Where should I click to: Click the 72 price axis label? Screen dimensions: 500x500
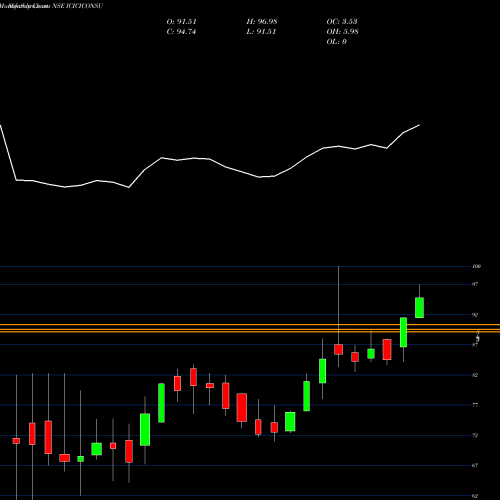click(475, 435)
